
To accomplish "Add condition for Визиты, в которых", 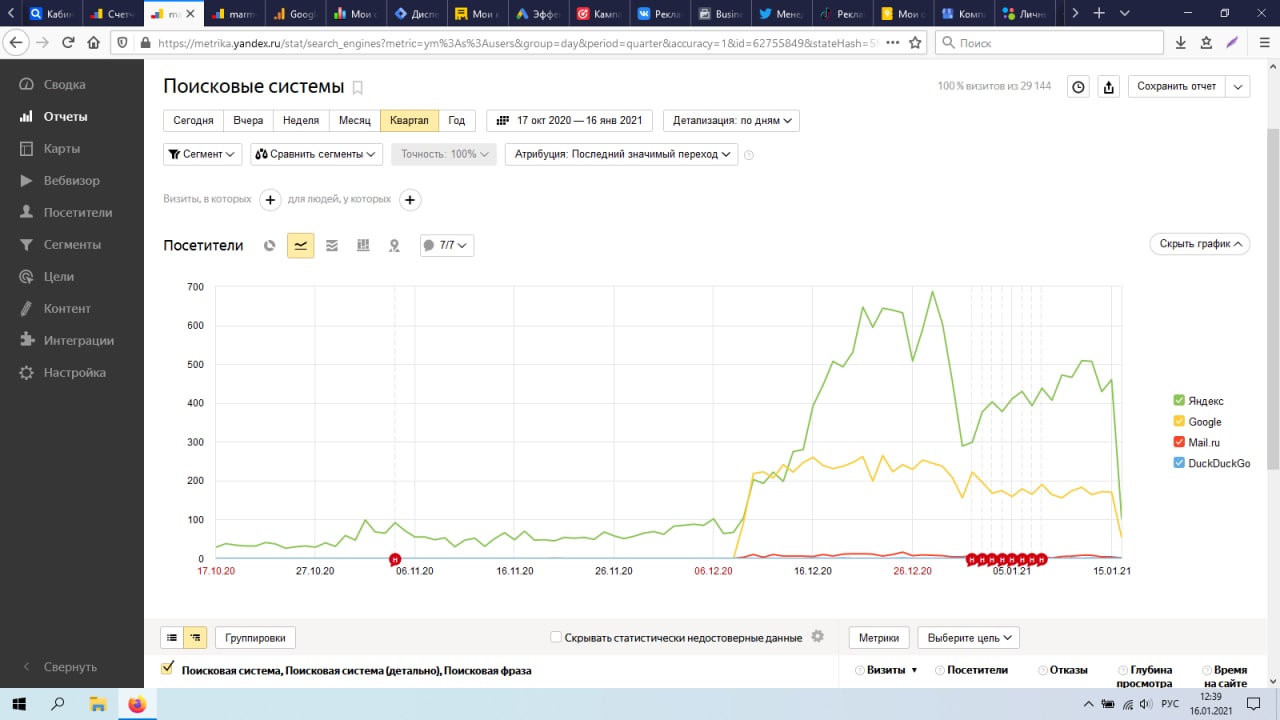I will tap(270, 200).
